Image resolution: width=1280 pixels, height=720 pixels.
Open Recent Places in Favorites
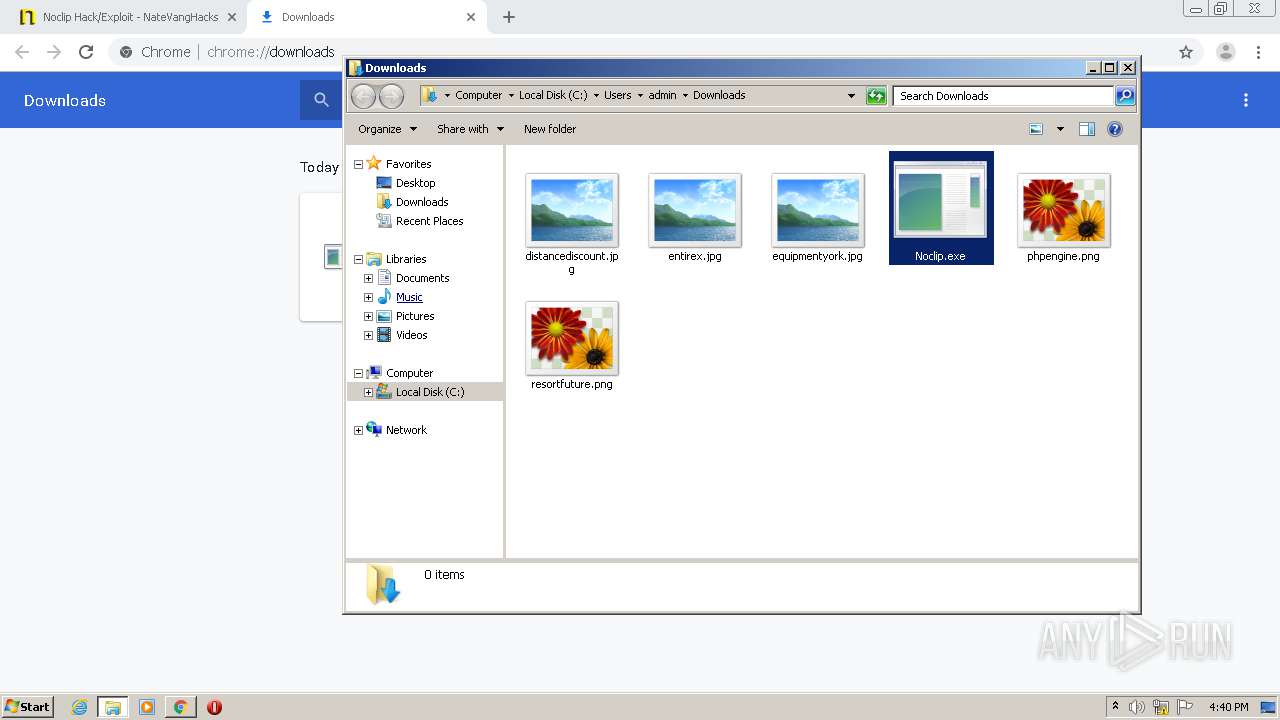coord(429,221)
